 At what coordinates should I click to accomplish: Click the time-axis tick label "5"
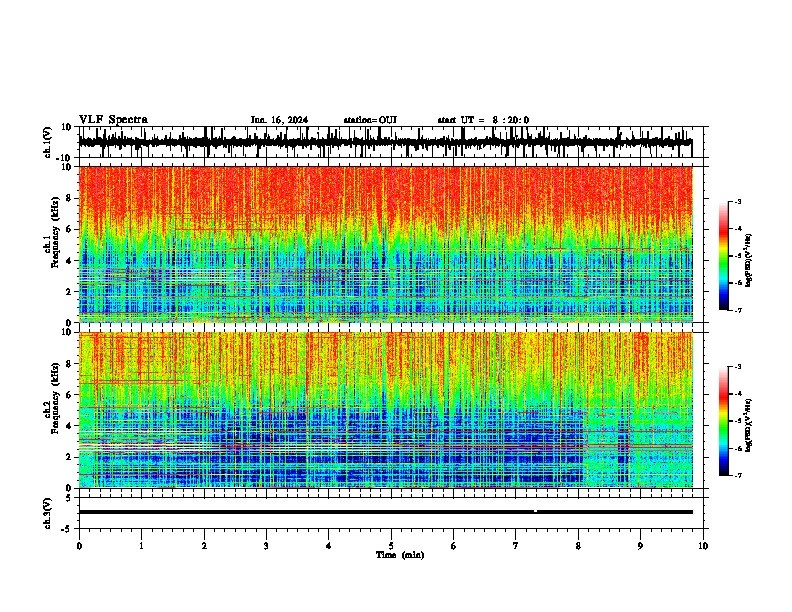click(391, 546)
